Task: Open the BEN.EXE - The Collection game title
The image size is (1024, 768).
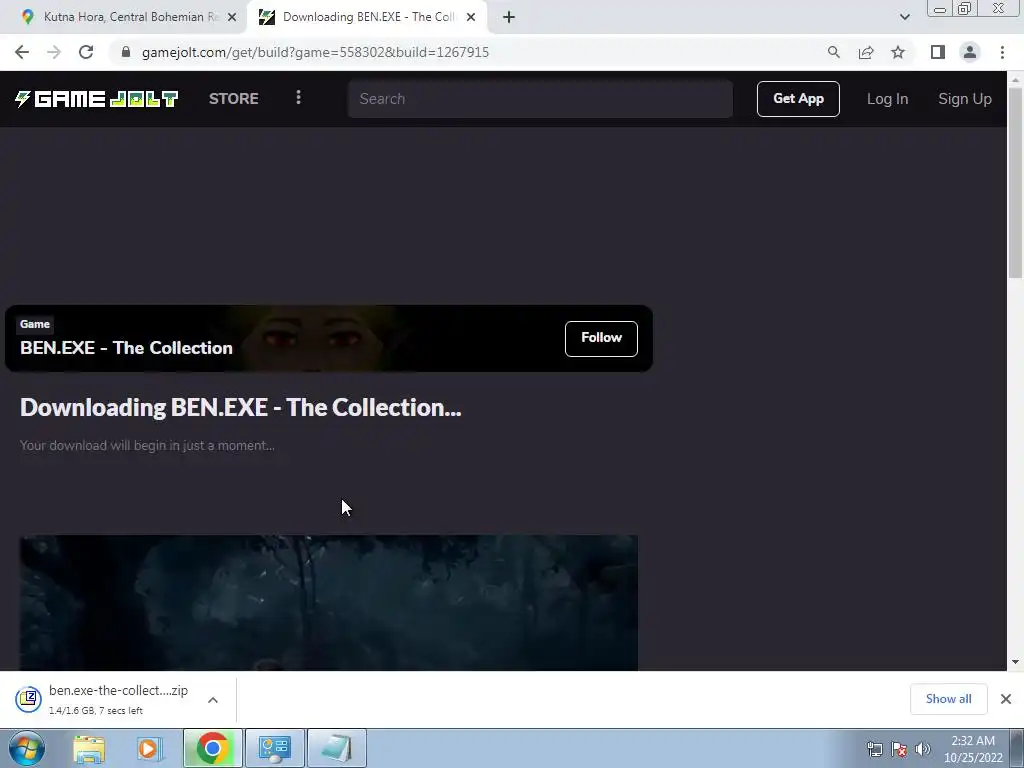Action: click(x=126, y=347)
